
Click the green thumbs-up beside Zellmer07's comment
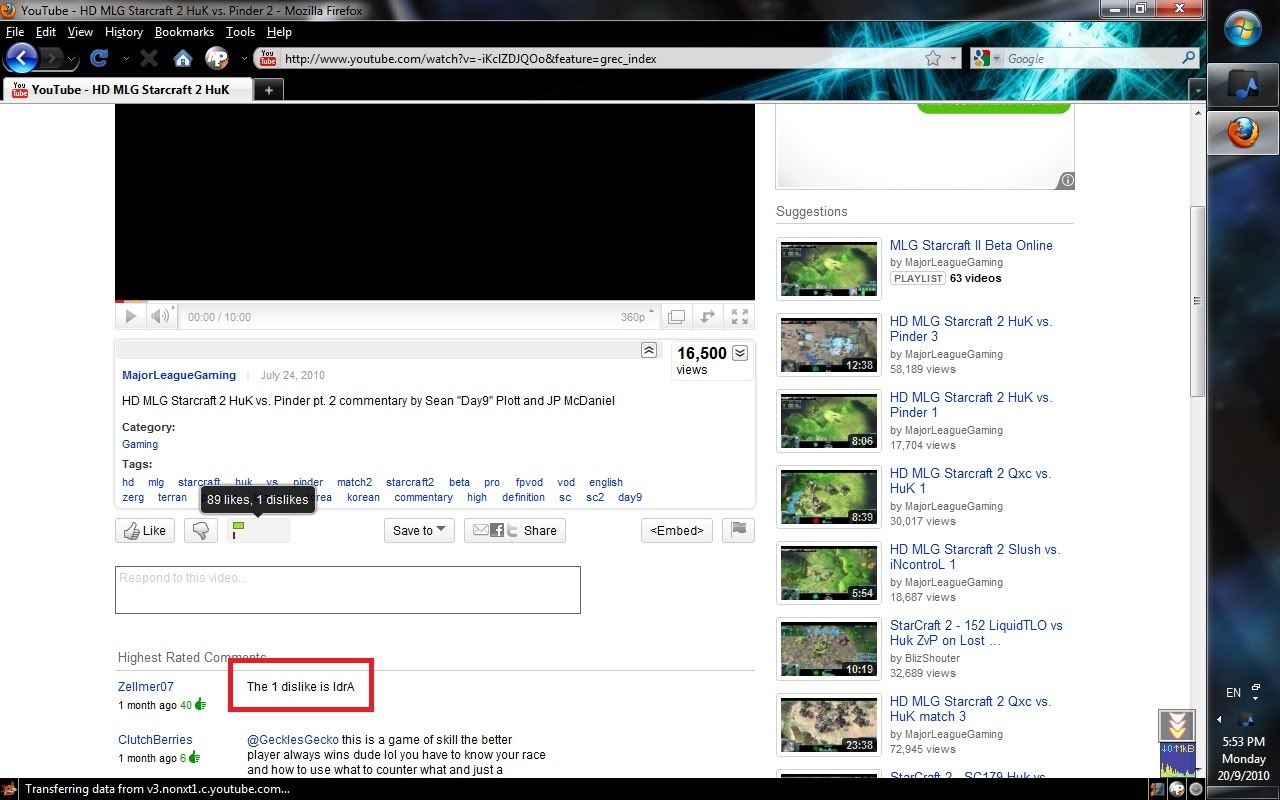200,705
